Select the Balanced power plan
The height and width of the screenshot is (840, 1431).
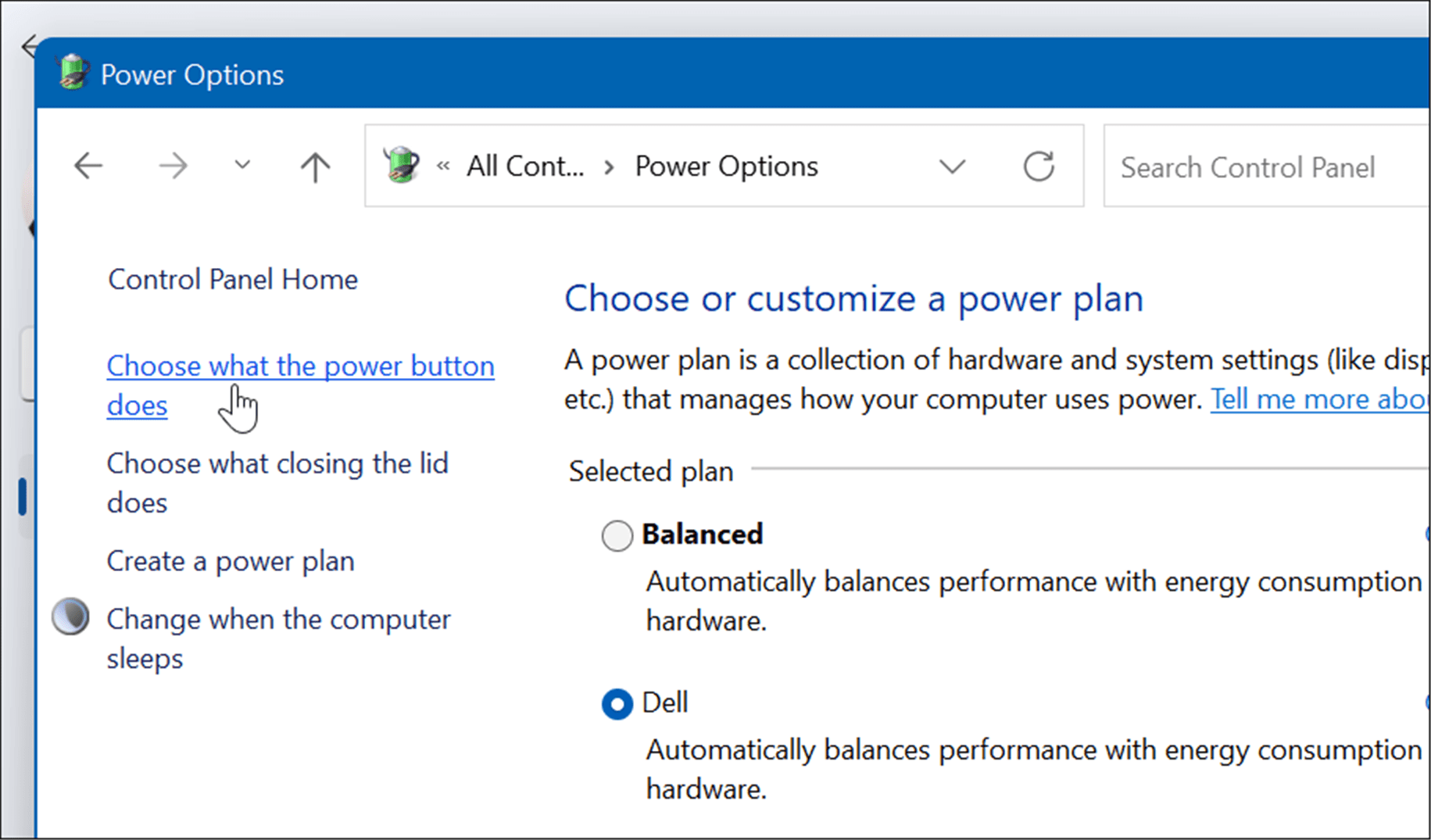click(x=617, y=535)
